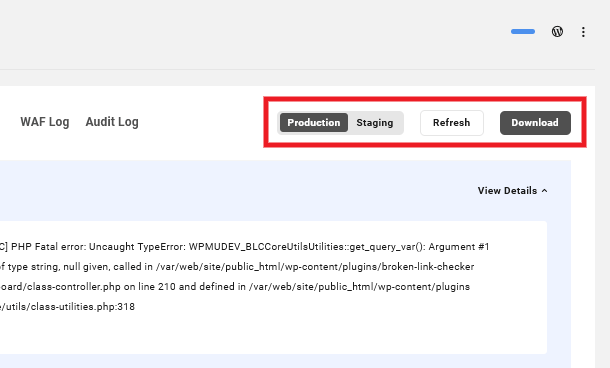Refresh the log entries

coord(452,123)
